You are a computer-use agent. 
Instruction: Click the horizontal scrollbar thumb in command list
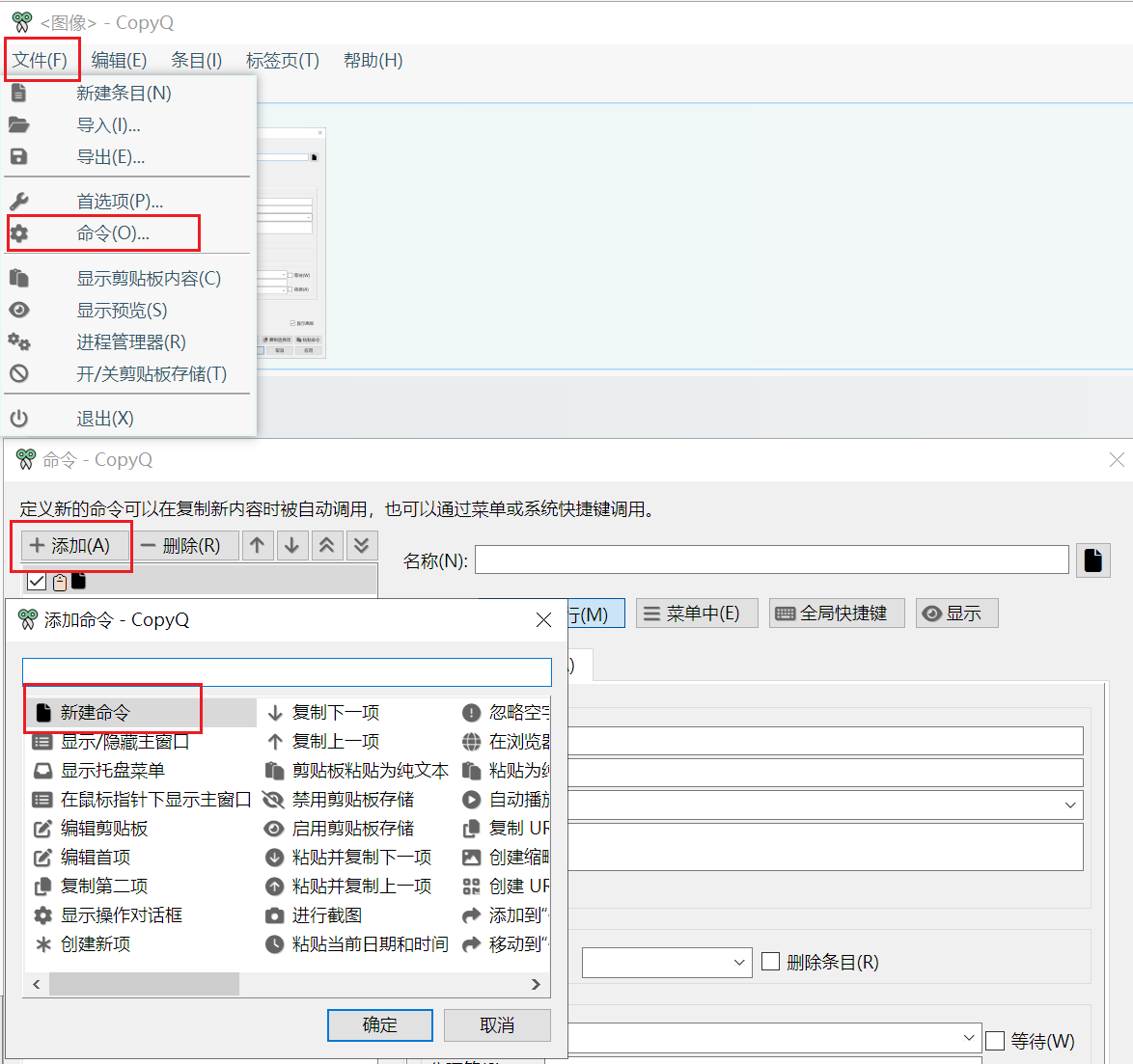[x=144, y=984]
